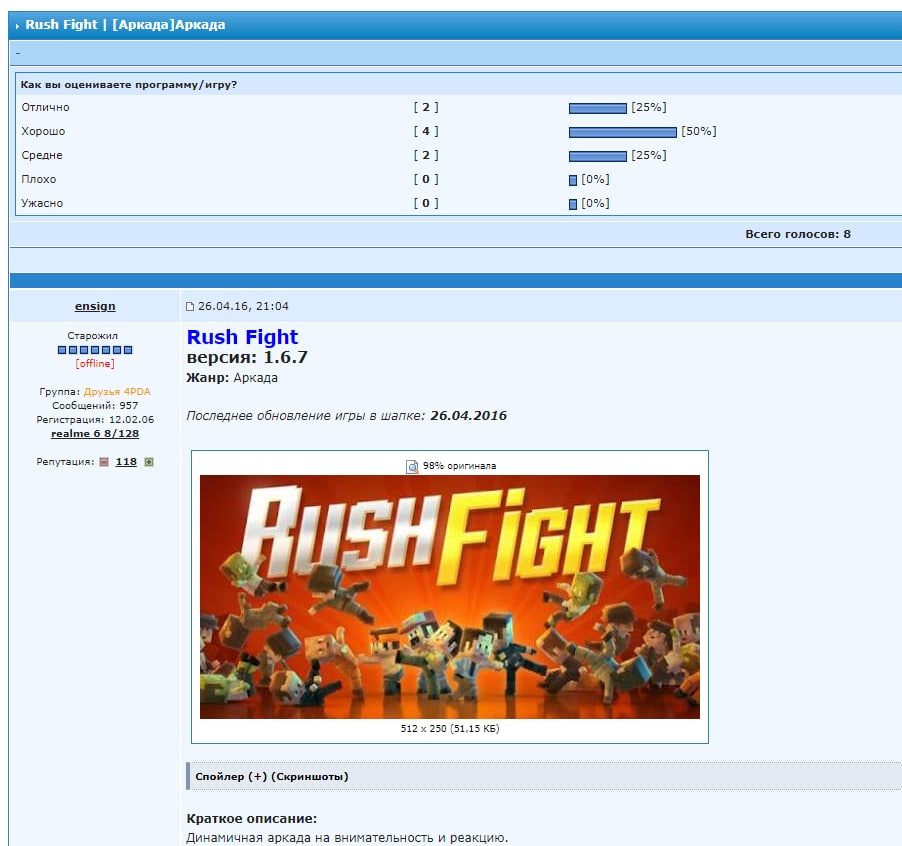Click the Отлично poll option text
The width and height of the screenshot is (902, 846).
click(45, 108)
